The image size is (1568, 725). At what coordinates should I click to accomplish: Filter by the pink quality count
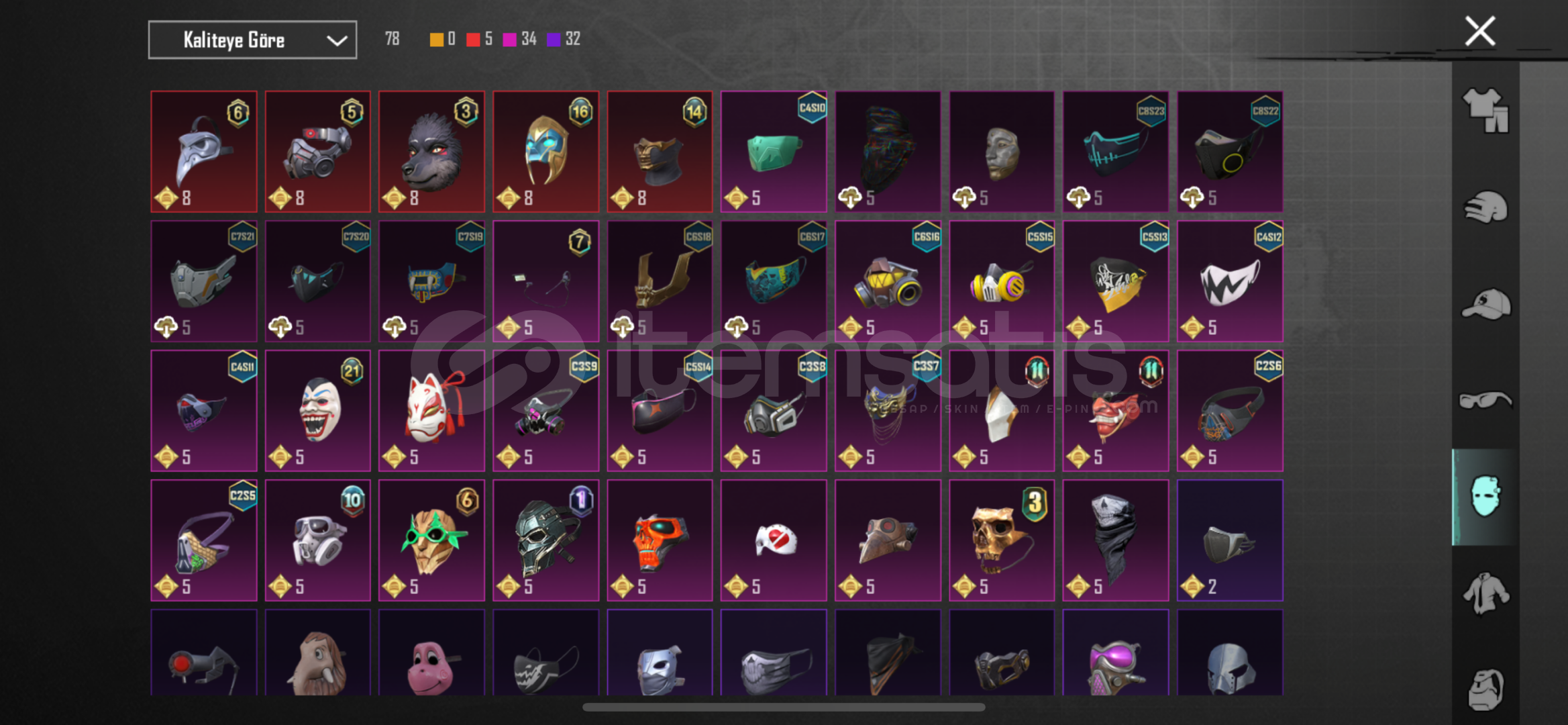coord(520,40)
